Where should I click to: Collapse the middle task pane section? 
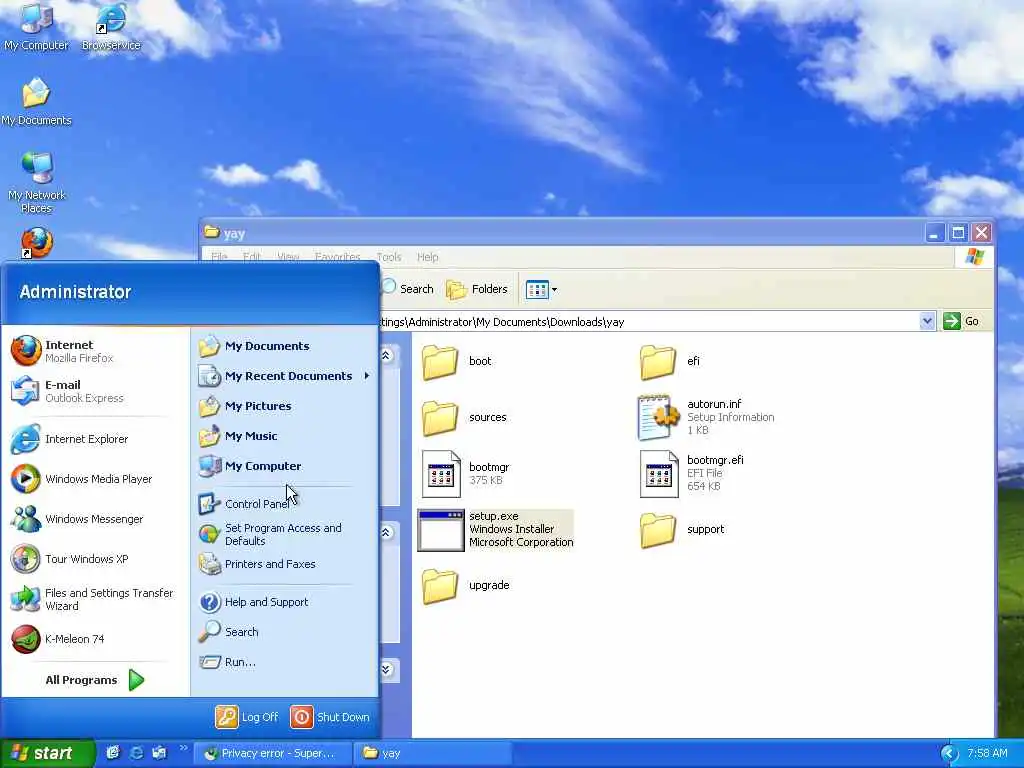[386, 533]
